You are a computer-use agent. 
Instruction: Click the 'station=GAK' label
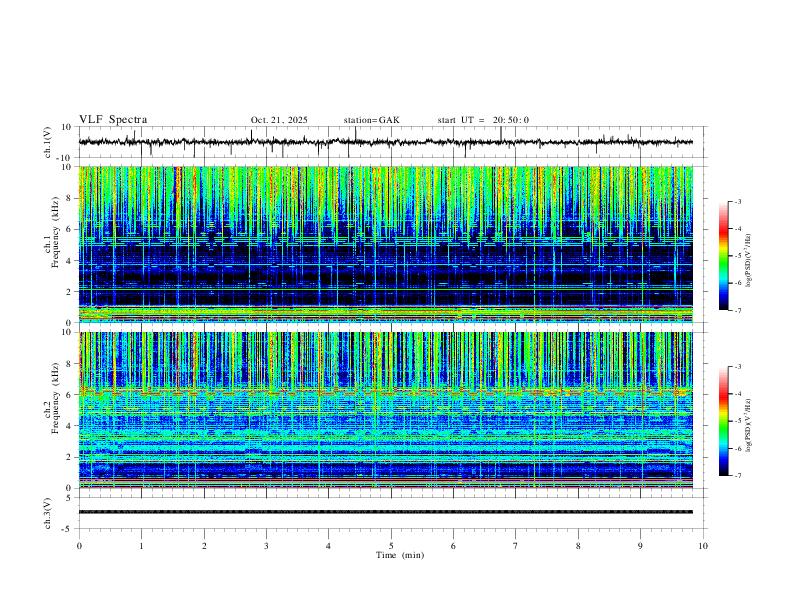pyautogui.click(x=371, y=120)
